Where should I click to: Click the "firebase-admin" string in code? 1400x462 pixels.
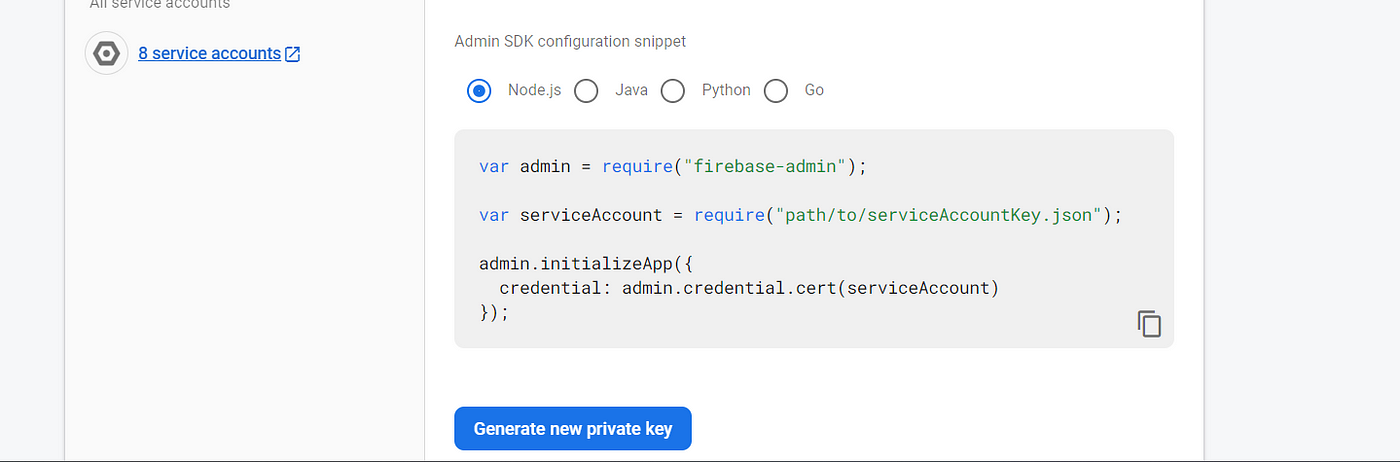tap(765, 166)
